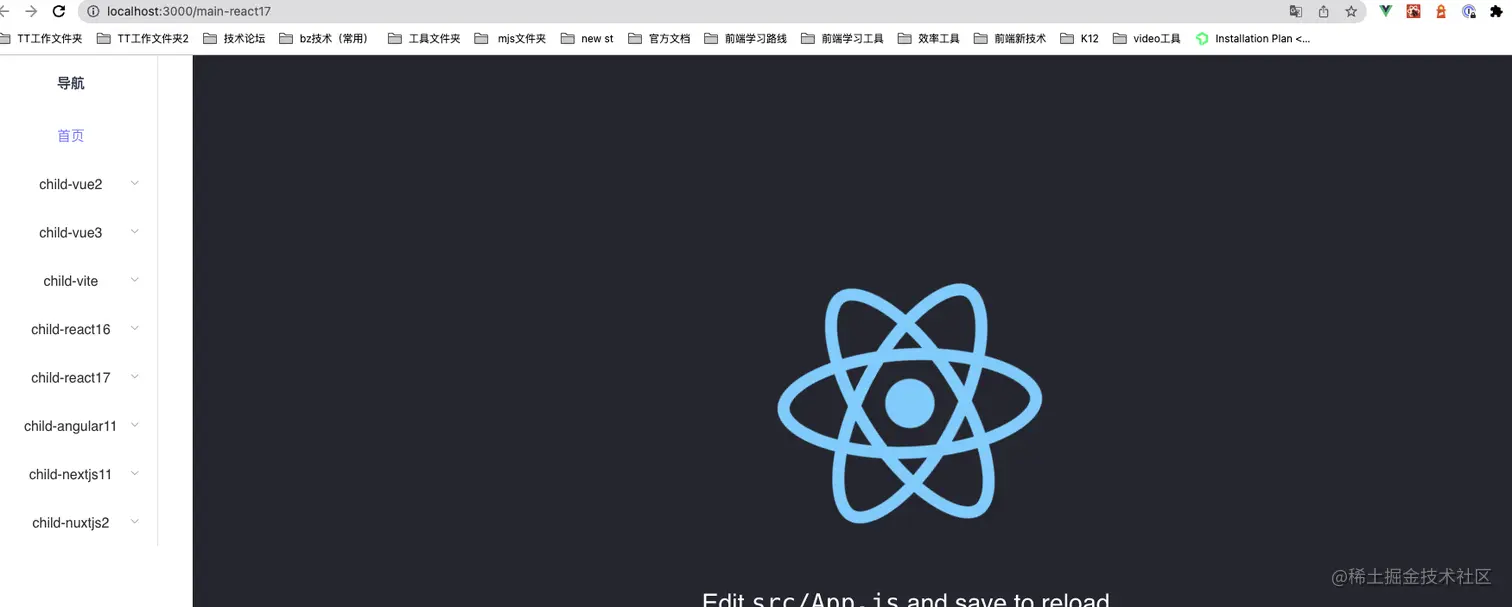Reload the page with refresh icon

click(59, 11)
